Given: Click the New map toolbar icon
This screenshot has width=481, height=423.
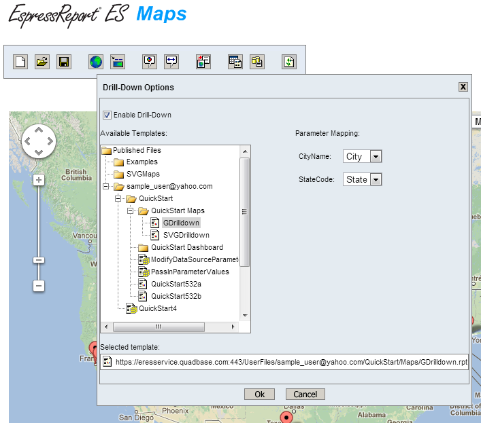Looking at the screenshot, I should click(20, 62).
